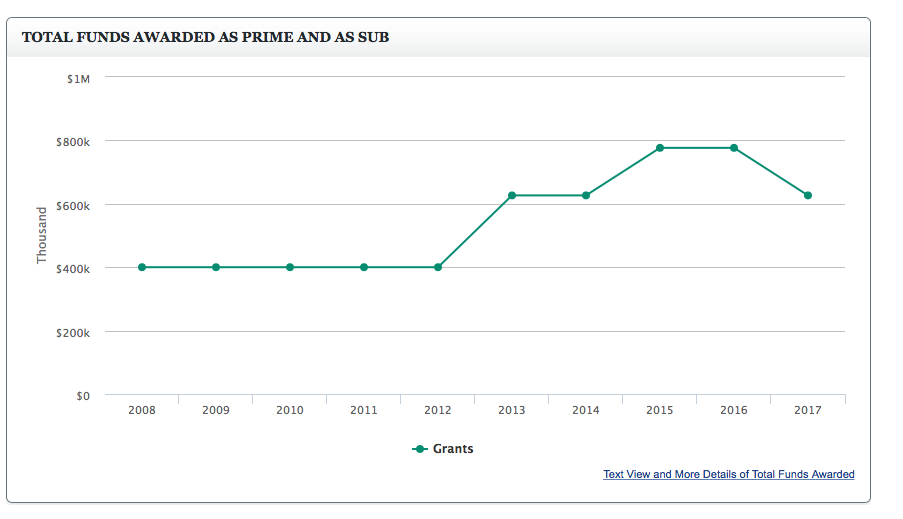The height and width of the screenshot is (519, 903).
Task: Click the 2008 data point on the line
Action: pyautogui.click(x=142, y=267)
